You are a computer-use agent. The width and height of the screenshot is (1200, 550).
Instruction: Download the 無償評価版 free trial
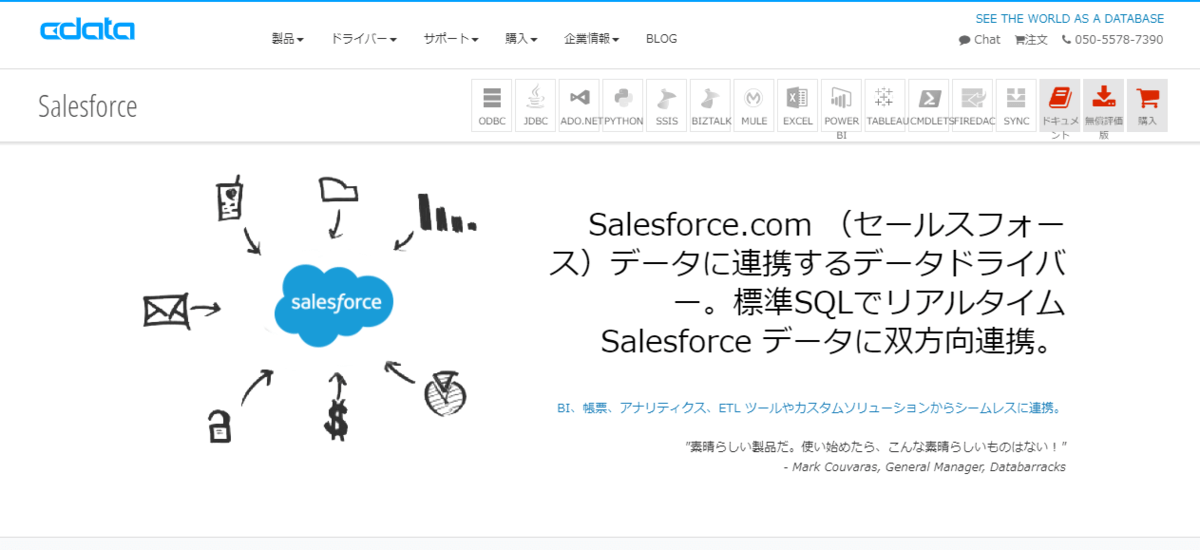pos(1103,105)
